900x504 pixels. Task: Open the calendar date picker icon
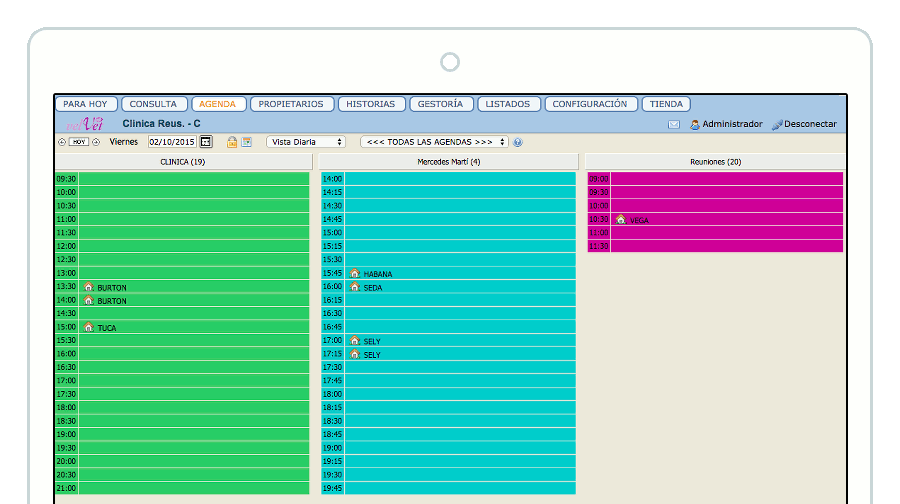coord(206,142)
